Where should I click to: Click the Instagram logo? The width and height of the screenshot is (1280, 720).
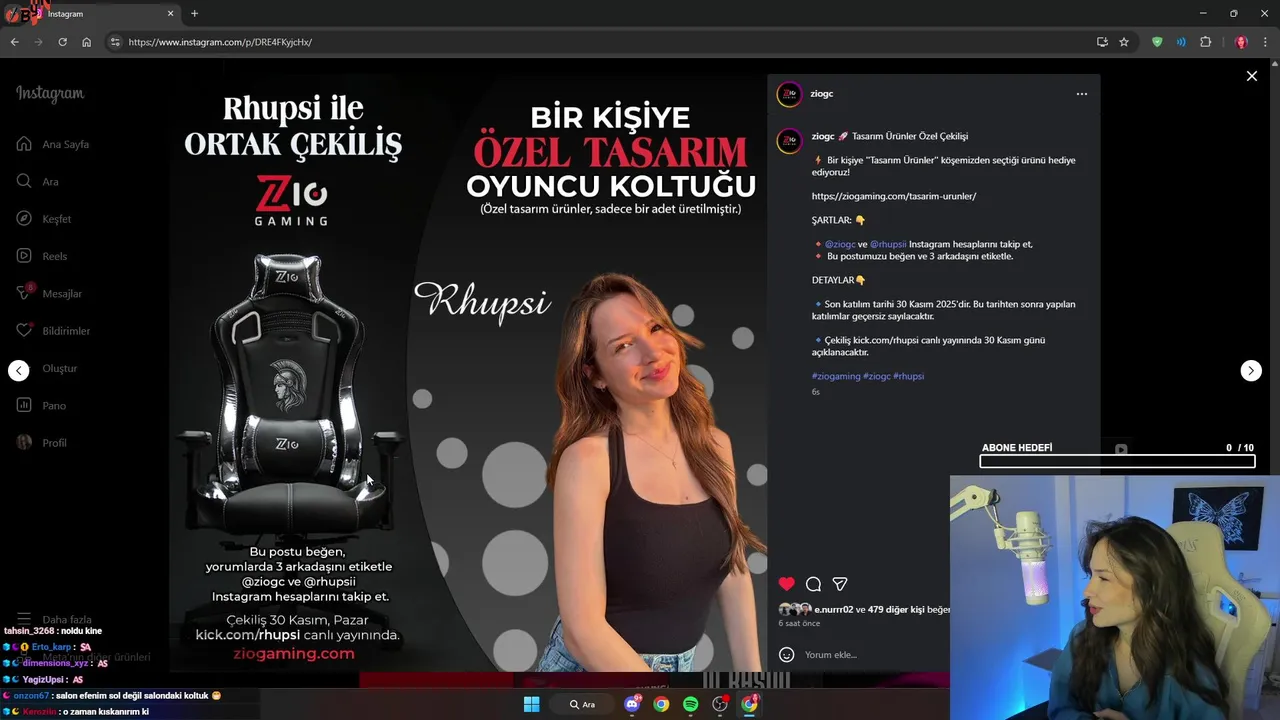(x=50, y=94)
